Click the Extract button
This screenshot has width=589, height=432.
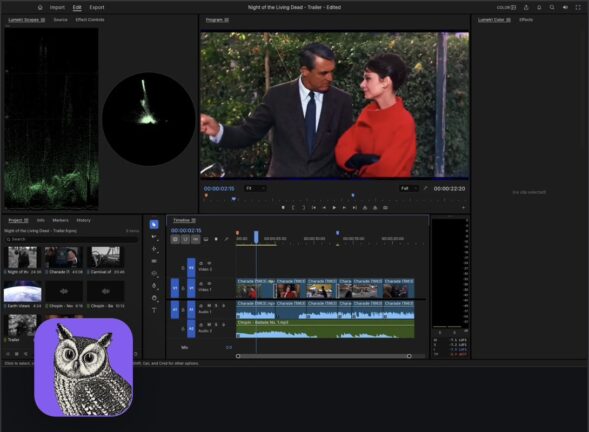(375, 207)
